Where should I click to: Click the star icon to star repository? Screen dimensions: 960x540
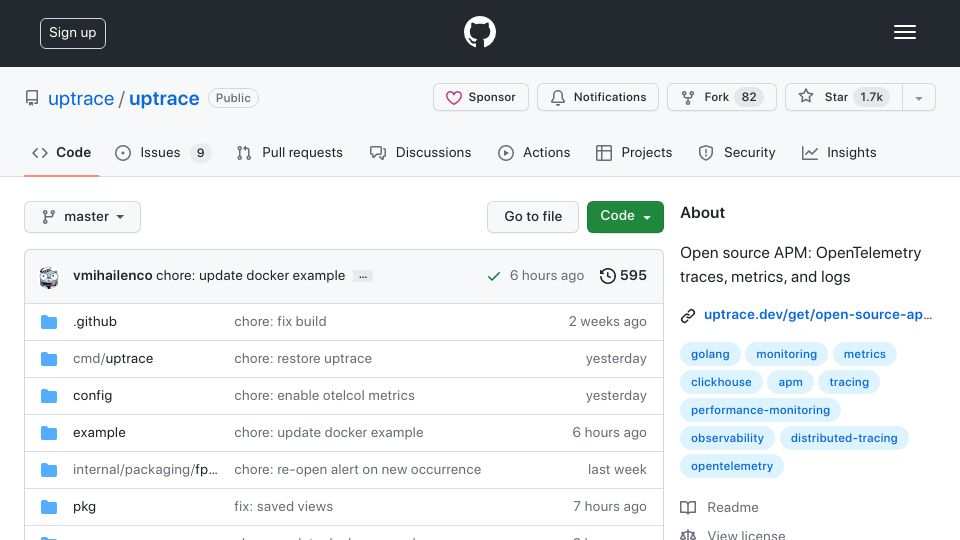click(806, 96)
